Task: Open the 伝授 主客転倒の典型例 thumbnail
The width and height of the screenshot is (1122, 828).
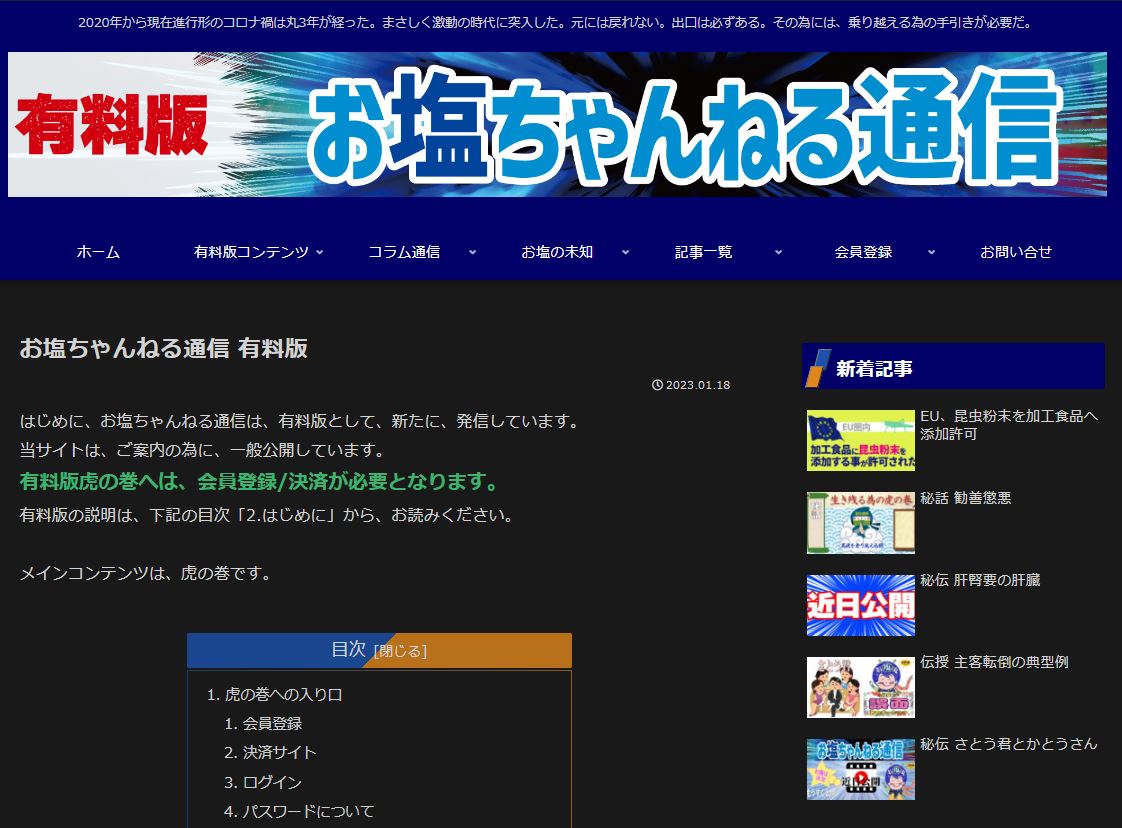Action: point(860,687)
